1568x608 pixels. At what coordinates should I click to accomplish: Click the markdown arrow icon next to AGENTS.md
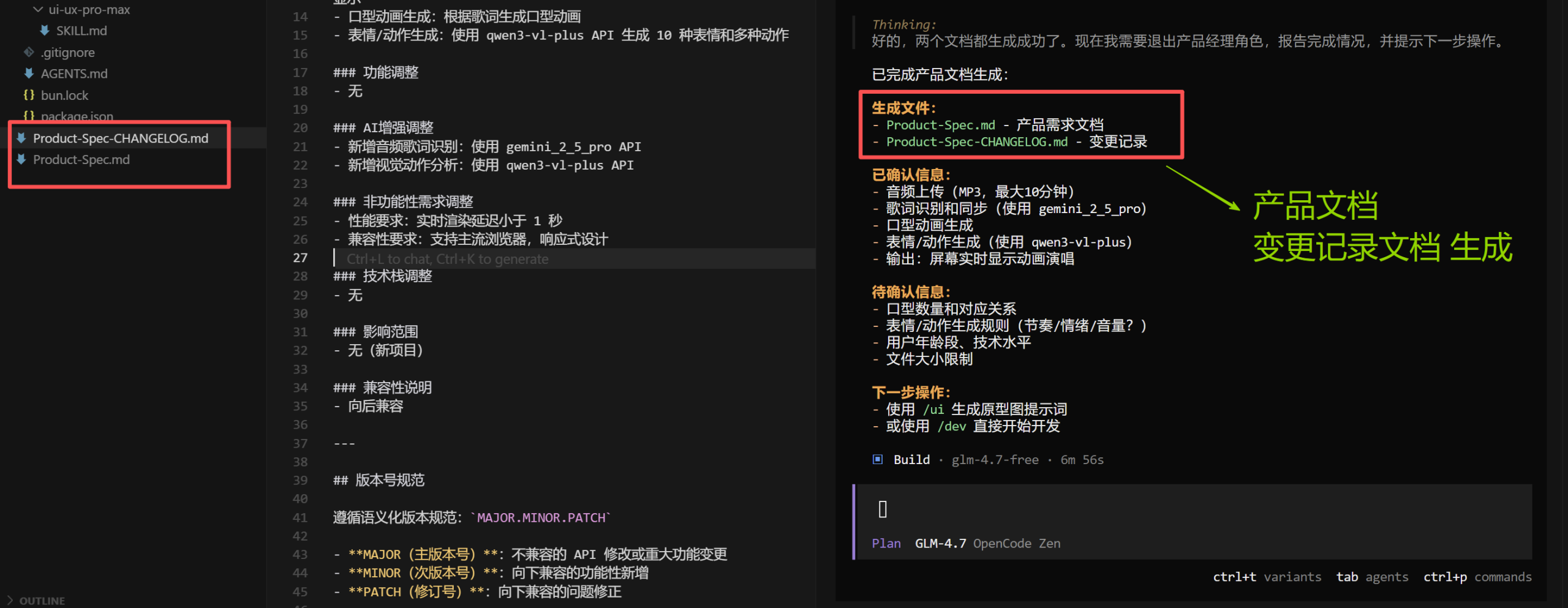[x=28, y=73]
